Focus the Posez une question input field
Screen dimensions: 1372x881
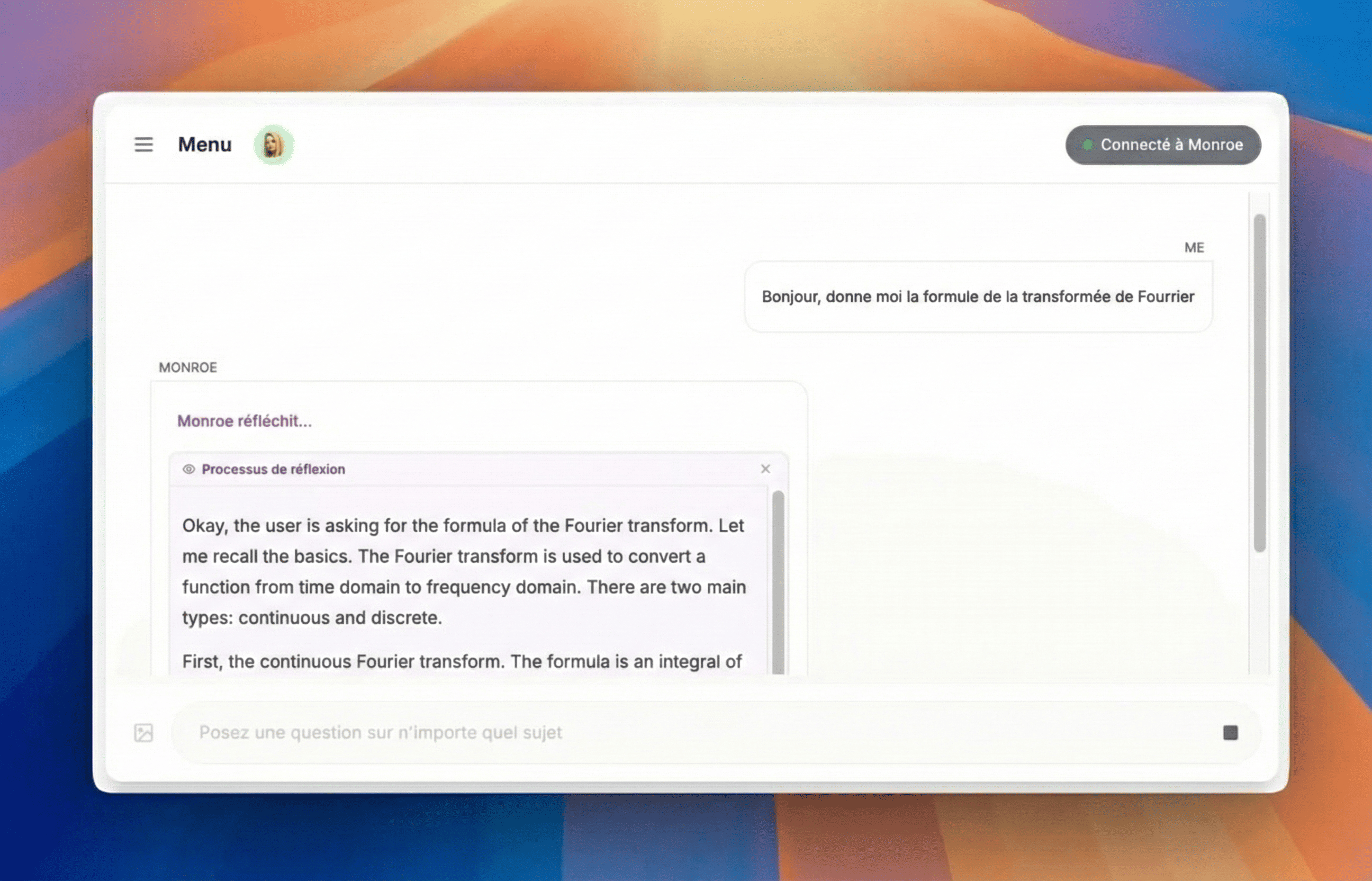point(687,732)
